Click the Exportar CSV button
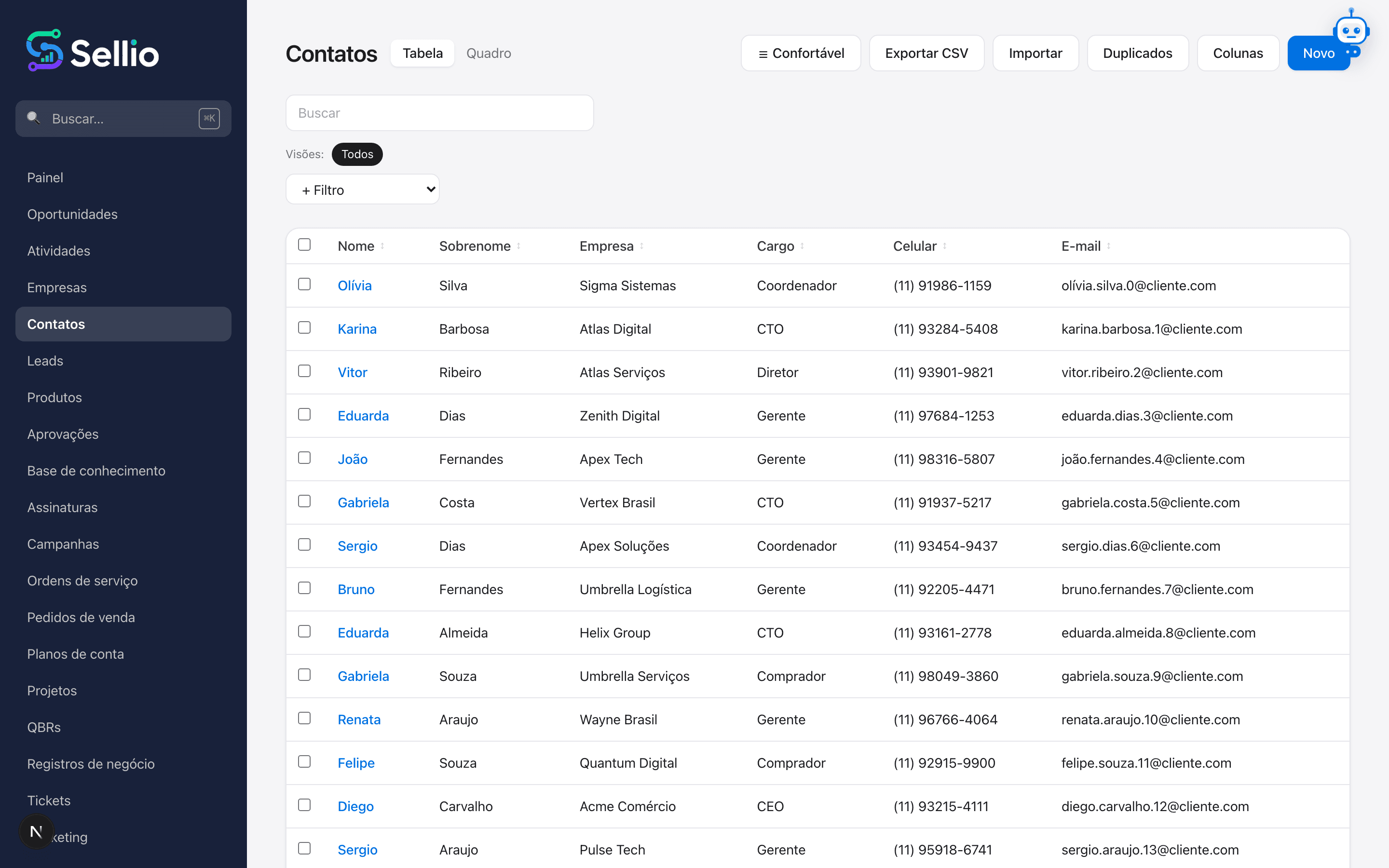Image resolution: width=1389 pixels, height=868 pixels. pos(926,54)
